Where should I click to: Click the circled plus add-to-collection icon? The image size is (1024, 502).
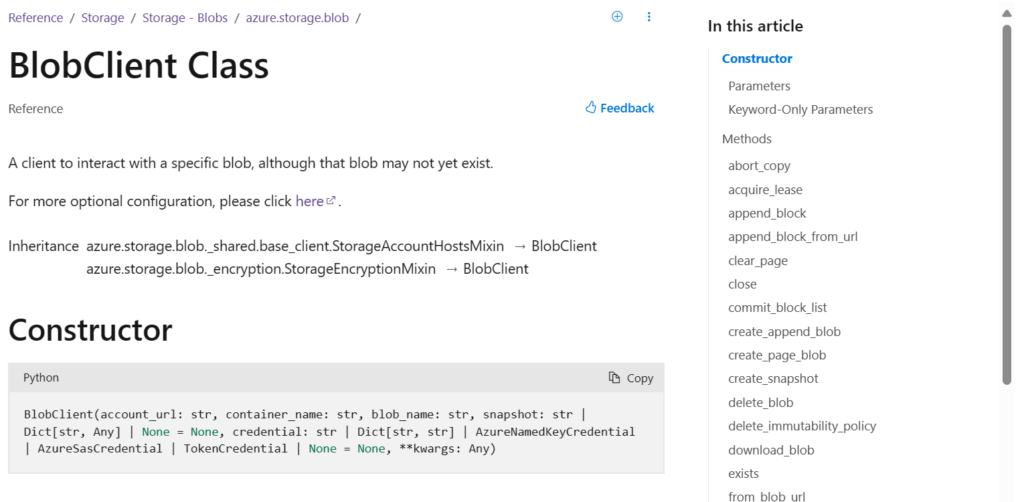click(617, 17)
